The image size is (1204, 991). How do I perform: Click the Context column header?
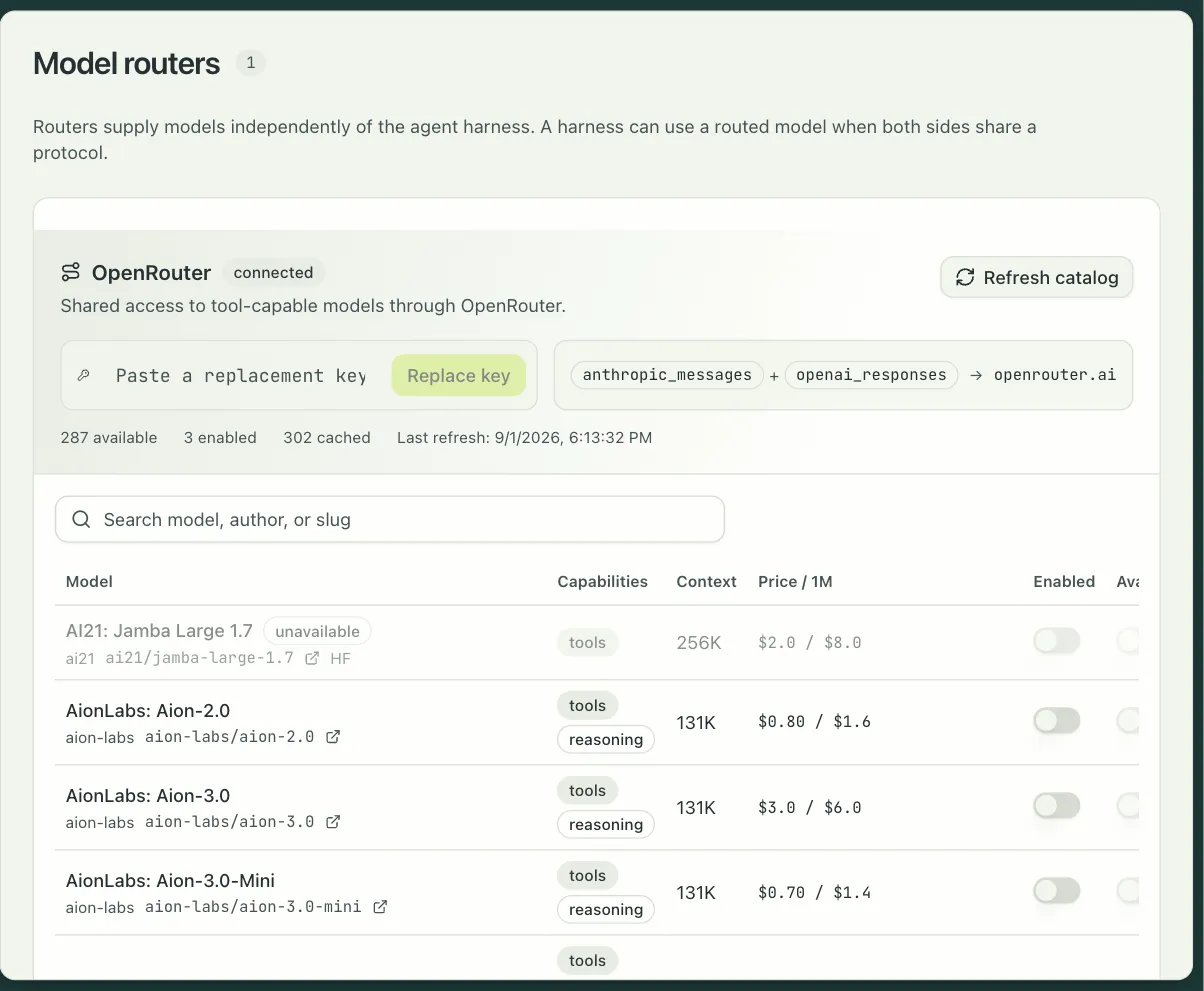click(706, 581)
